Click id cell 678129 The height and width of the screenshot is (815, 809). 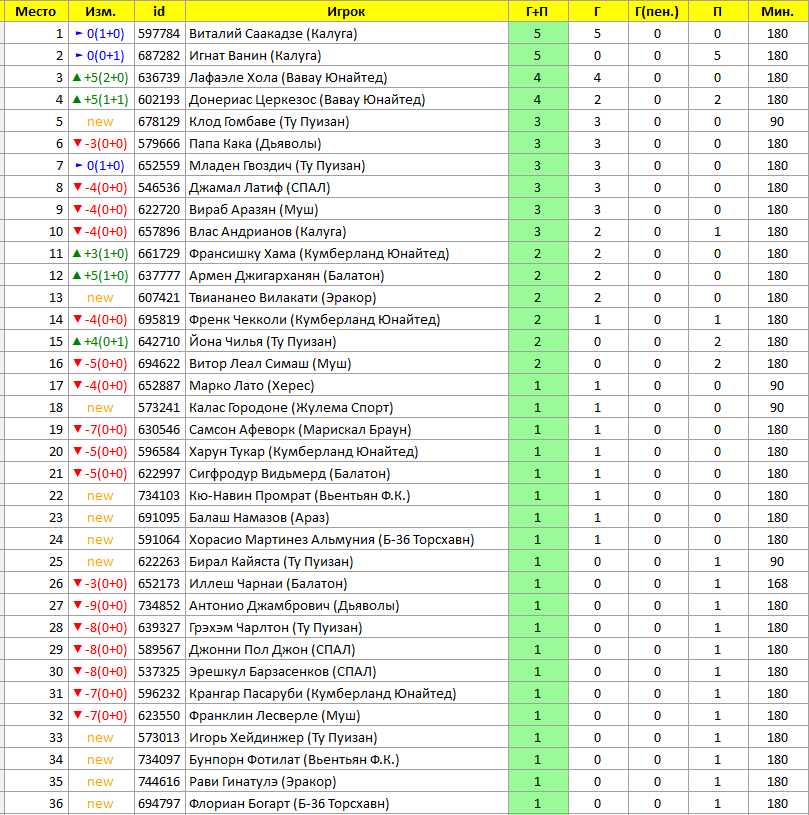click(159, 122)
